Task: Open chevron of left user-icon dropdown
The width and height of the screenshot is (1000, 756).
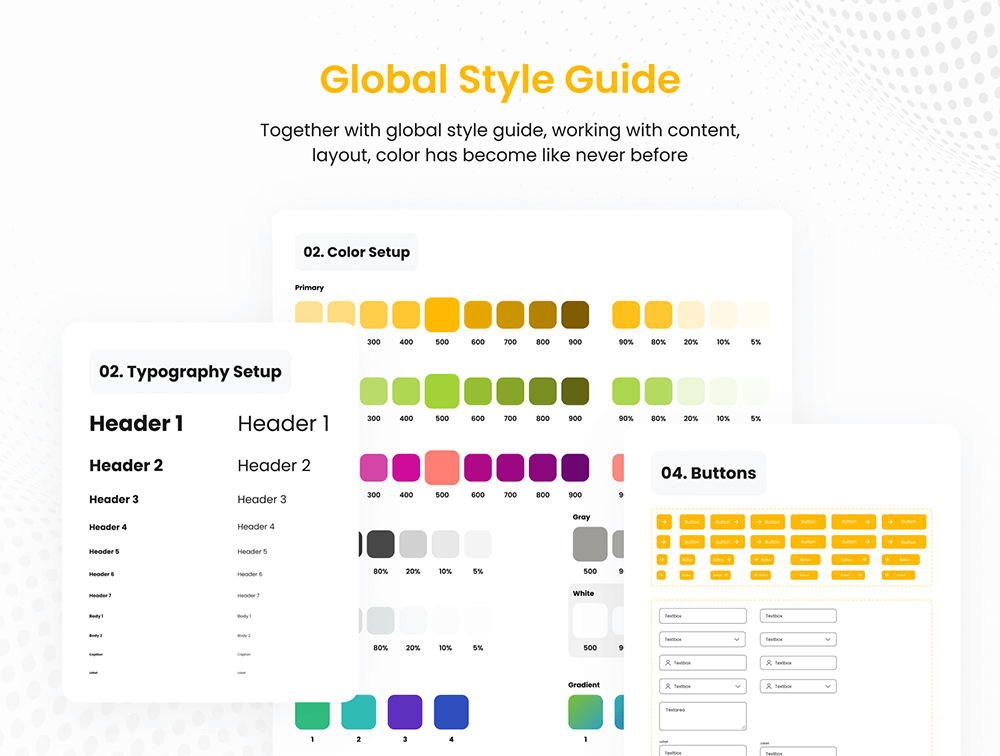Action: click(737, 687)
